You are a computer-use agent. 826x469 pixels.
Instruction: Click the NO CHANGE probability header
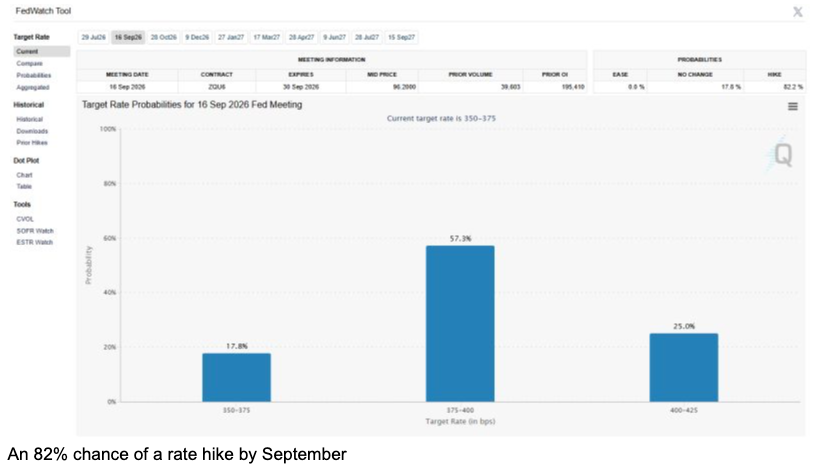(695, 74)
